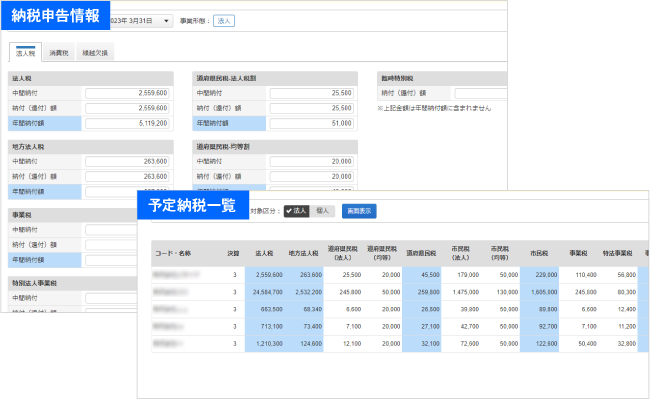Select the first row's 市民税 cell 229,000
Screen dimensions: 650x400
click(x=539, y=275)
